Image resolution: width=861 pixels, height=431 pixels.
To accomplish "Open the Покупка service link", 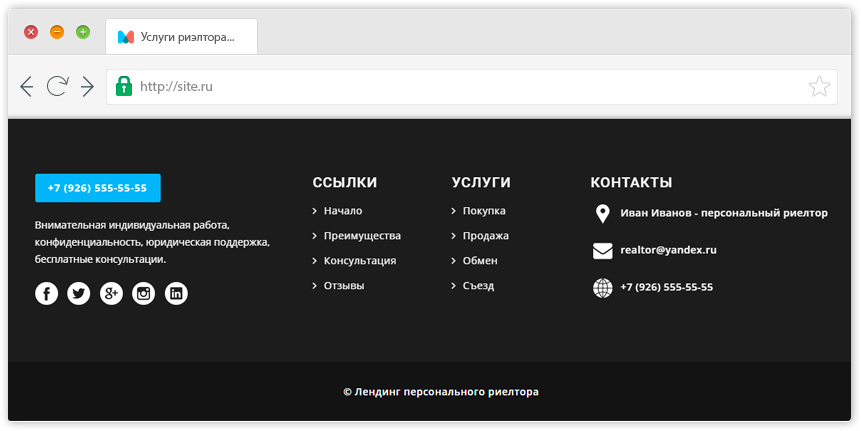I will (484, 211).
